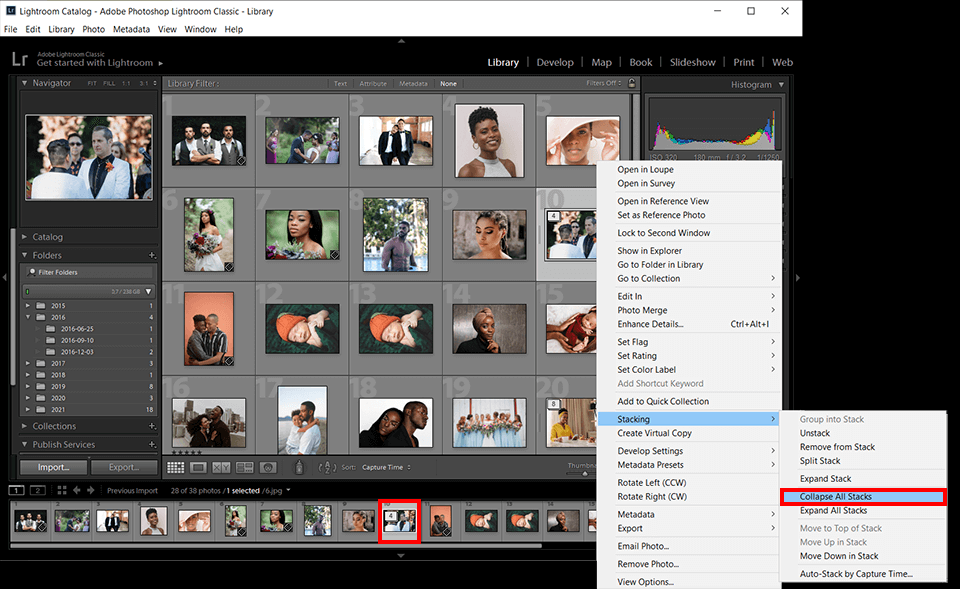Select the 2016-09-10 folder
Screen dimensions: 960x589
click(x=77, y=340)
